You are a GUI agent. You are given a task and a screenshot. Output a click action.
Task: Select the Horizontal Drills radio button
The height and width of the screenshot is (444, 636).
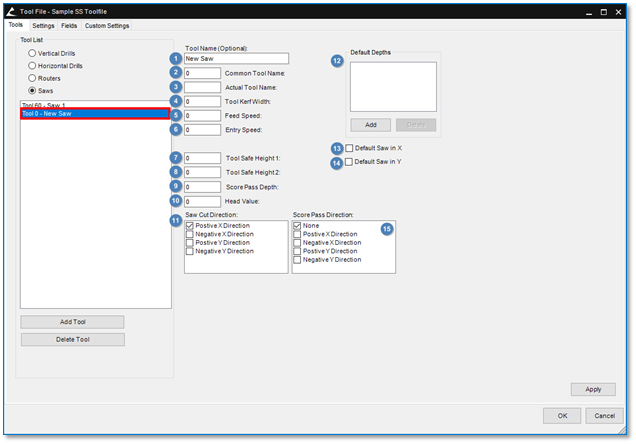click(x=32, y=66)
